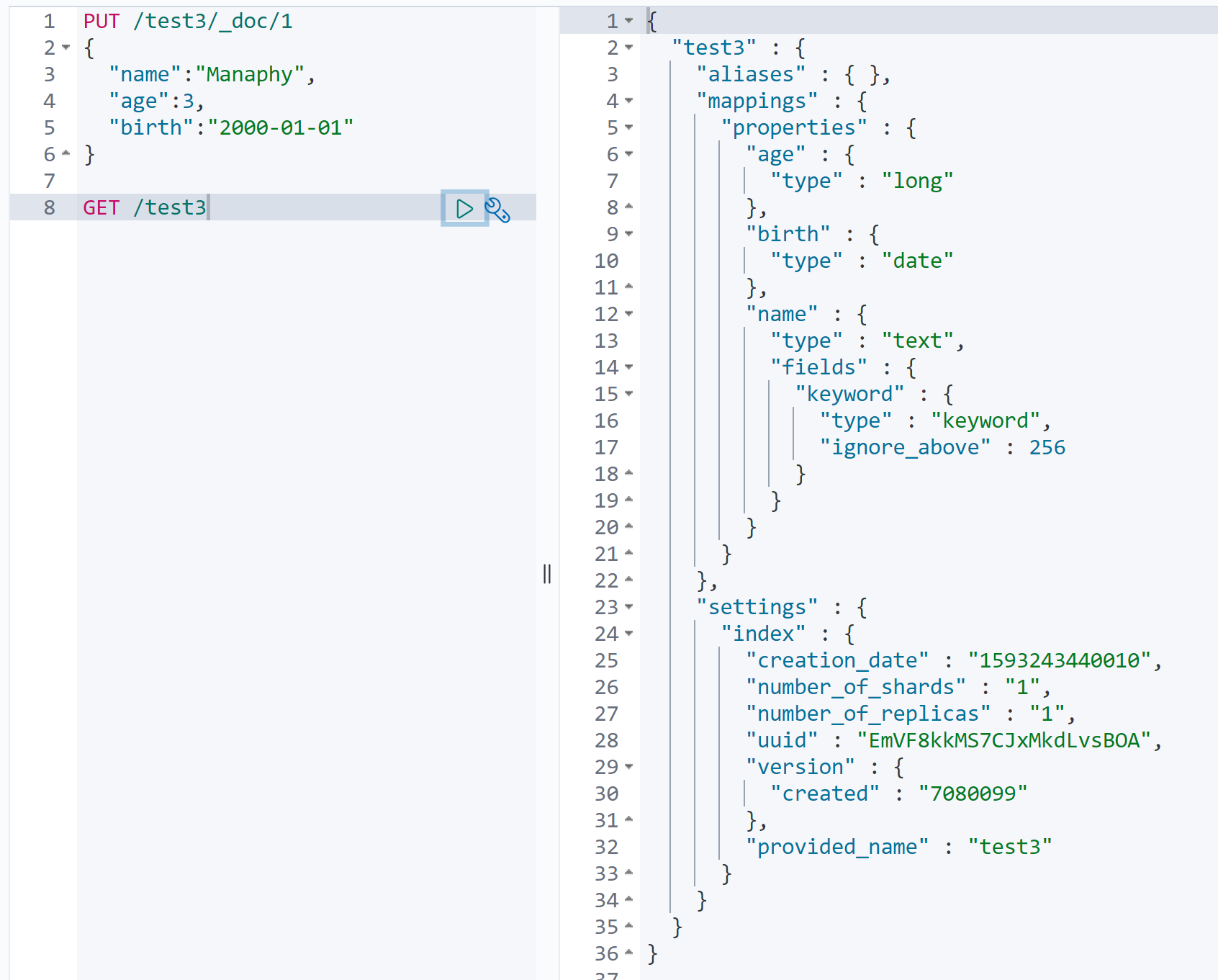The image size is (1218, 980).
Task: Click the "number_of_shards" key
Action: pyautogui.click(x=855, y=687)
